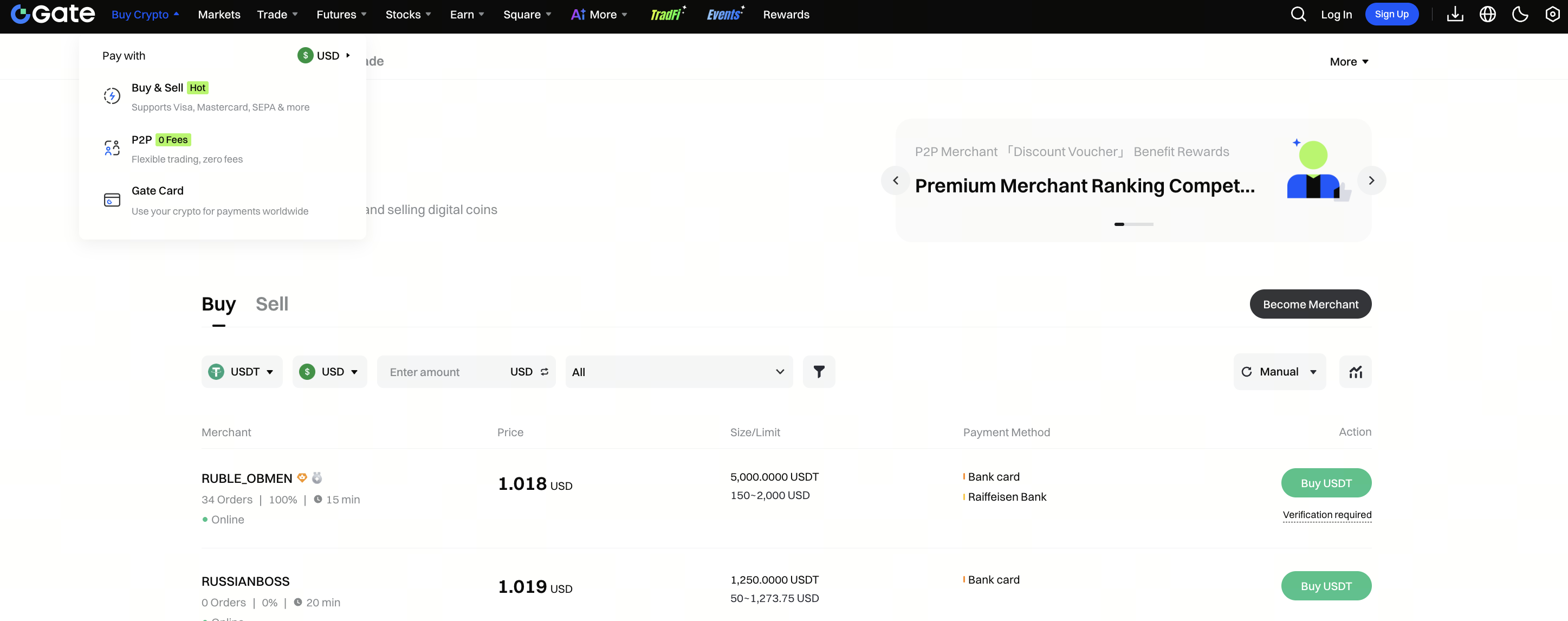Screen dimensions: 1568x621
Task: Click the Raiffeisen Bank payment method
Action: click(1007, 497)
